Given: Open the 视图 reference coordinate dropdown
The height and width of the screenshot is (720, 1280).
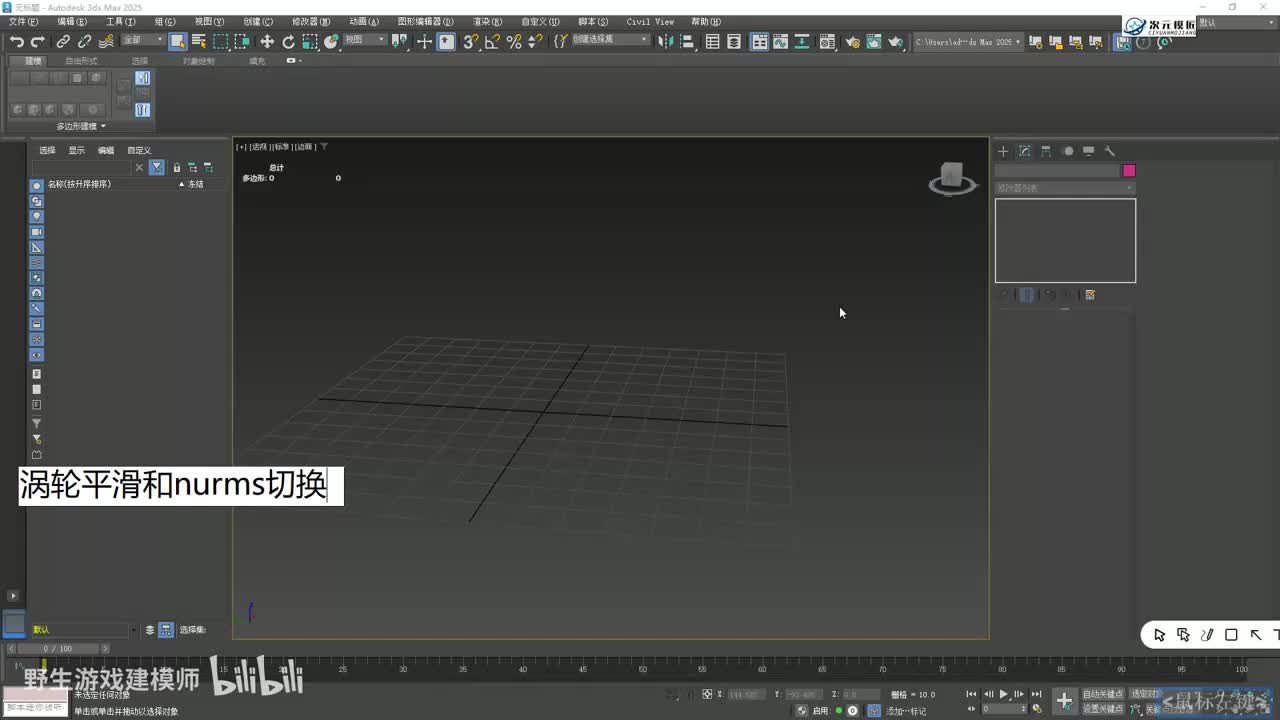Looking at the screenshot, I should pos(366,40).
